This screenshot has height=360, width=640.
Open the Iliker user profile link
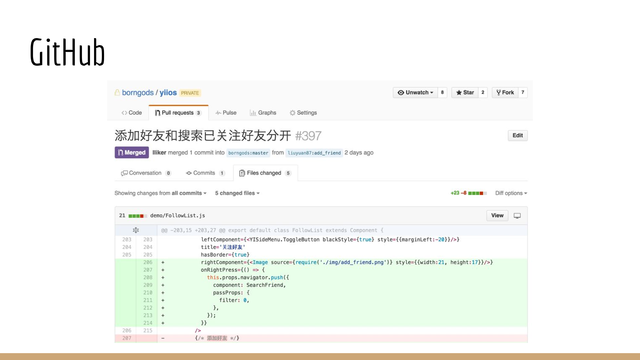pos(159,153)
